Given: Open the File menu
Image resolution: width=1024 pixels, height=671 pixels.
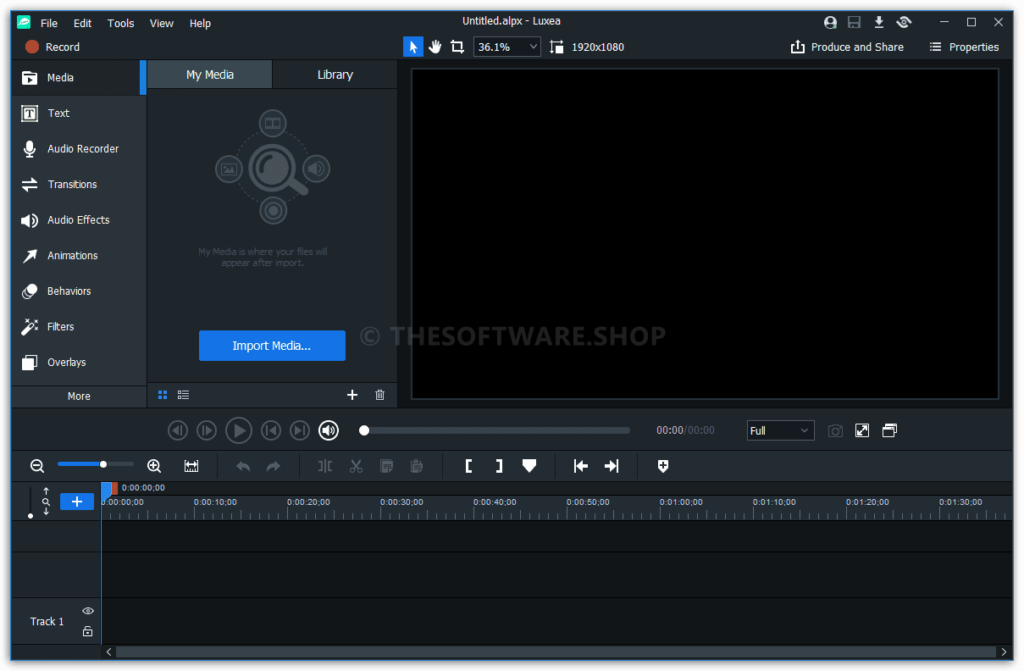Looking at the screenshot, I should point(49,23).
